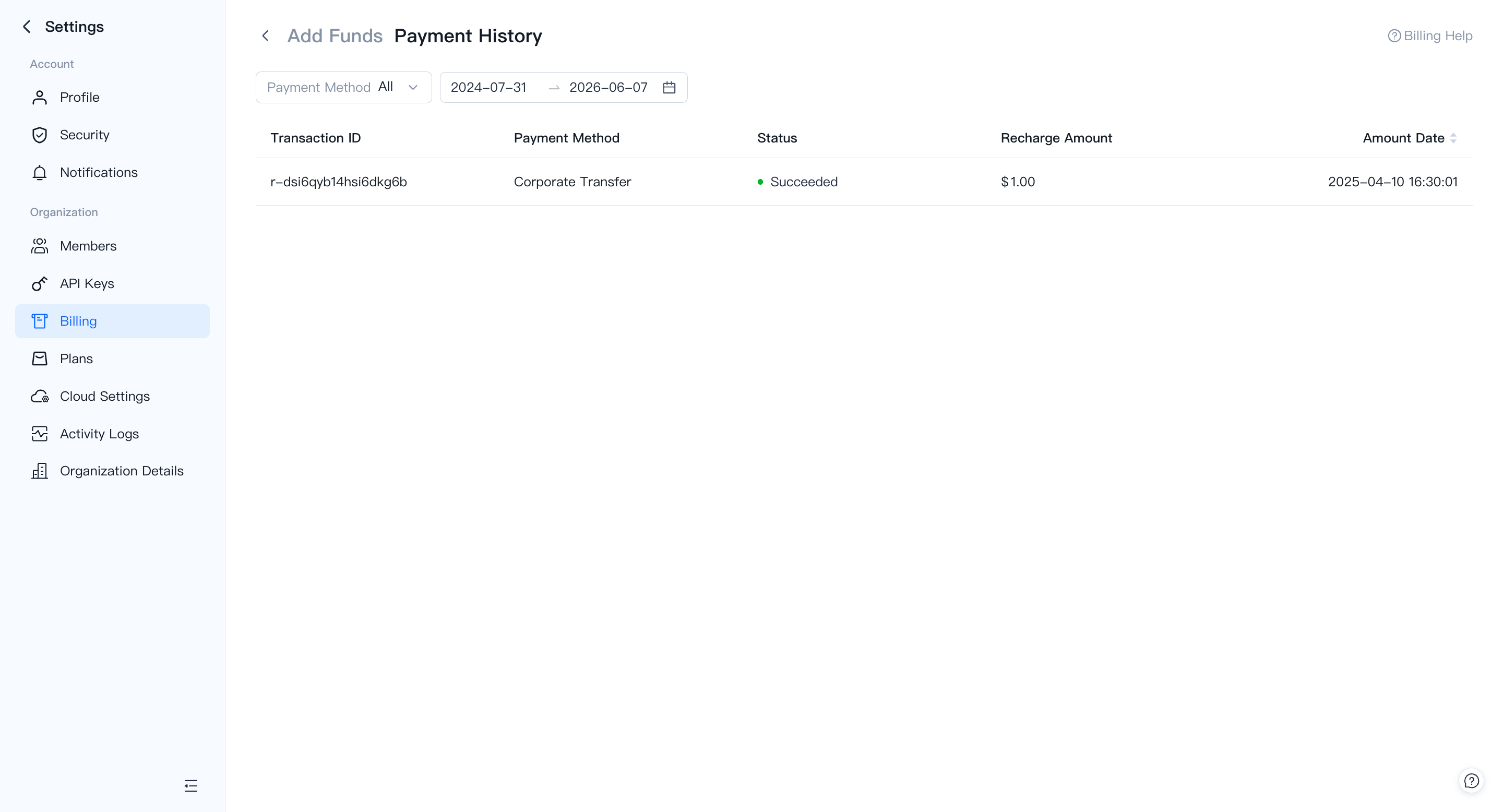Select transaction r-dsi6qyb14hsi6dkg6b
This screenshot has height=812, width=1503.
tap(338, 182)
